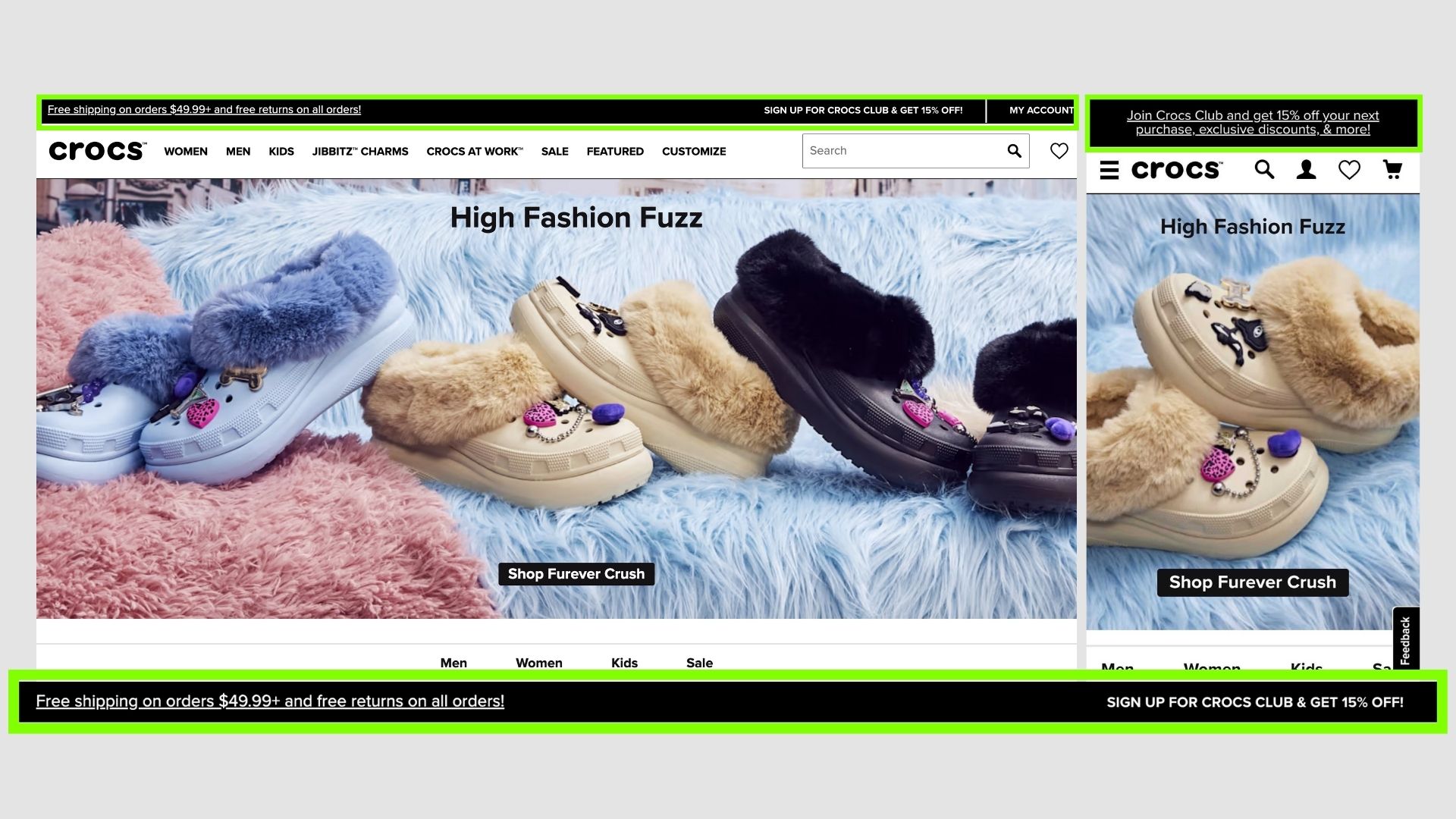
Task: Open the FEATURED navigation menu
Action: coord(615,152)
